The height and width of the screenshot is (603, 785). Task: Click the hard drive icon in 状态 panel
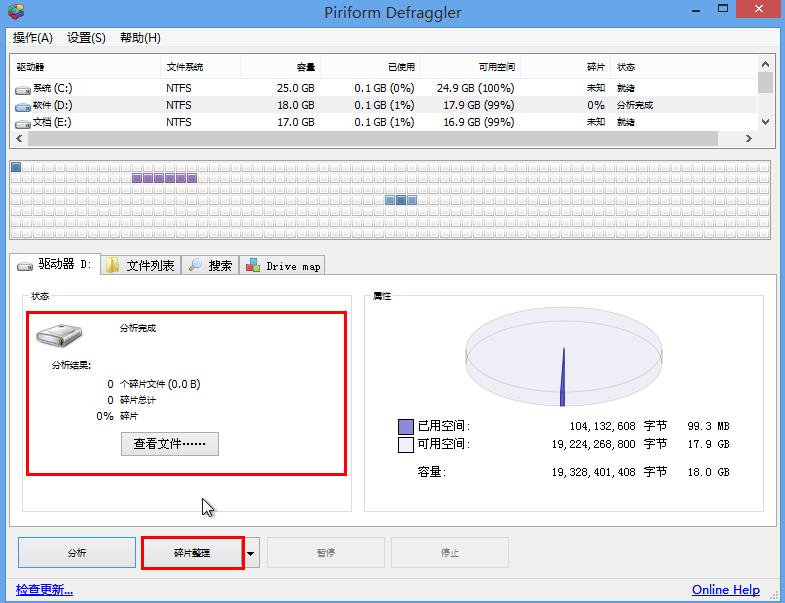[59, 335]
